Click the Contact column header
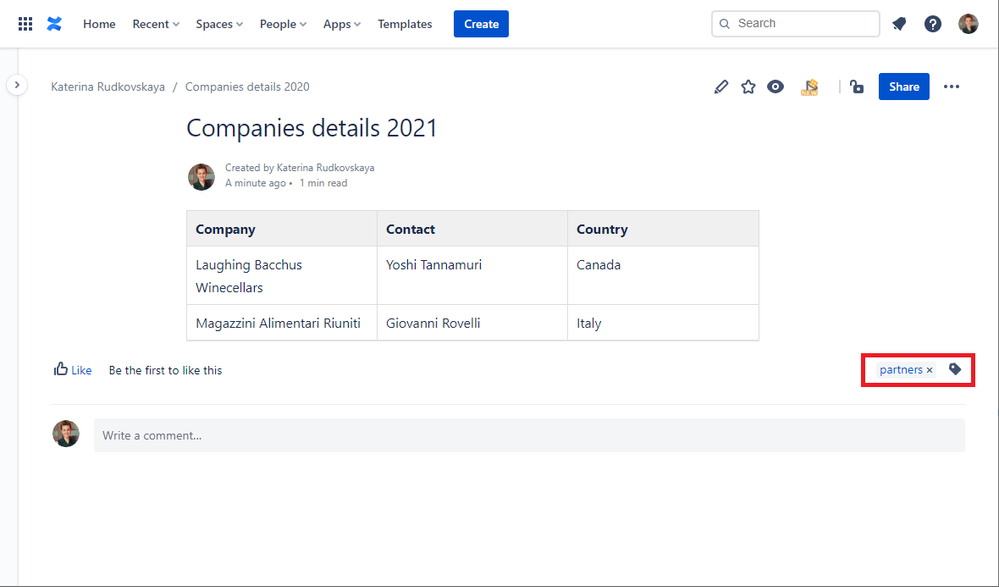The height and width of the screenshot is (587, 999). click(472, 229)
